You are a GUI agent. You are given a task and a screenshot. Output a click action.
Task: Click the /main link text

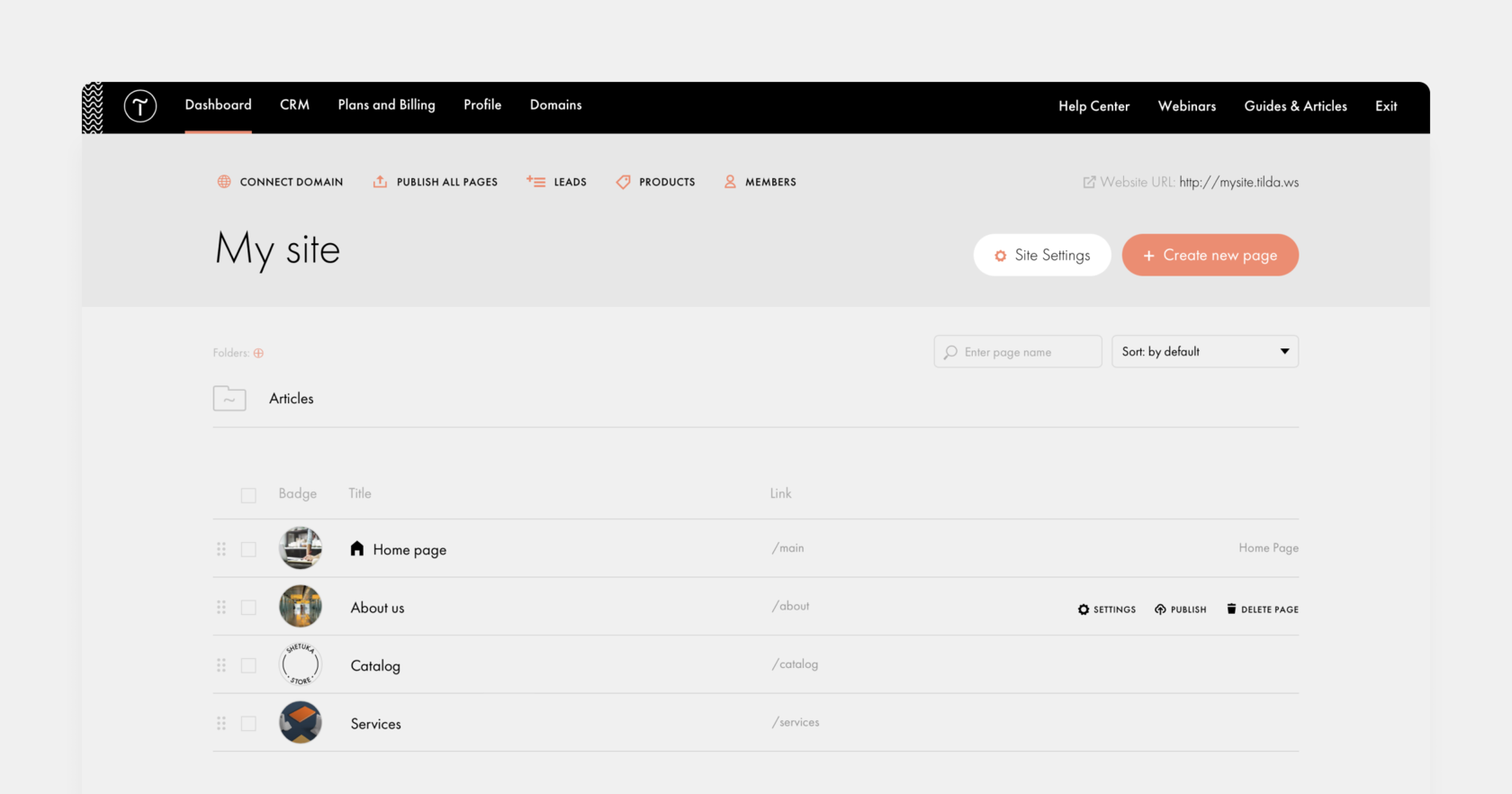pyautogui.click(x=787, y=548)
